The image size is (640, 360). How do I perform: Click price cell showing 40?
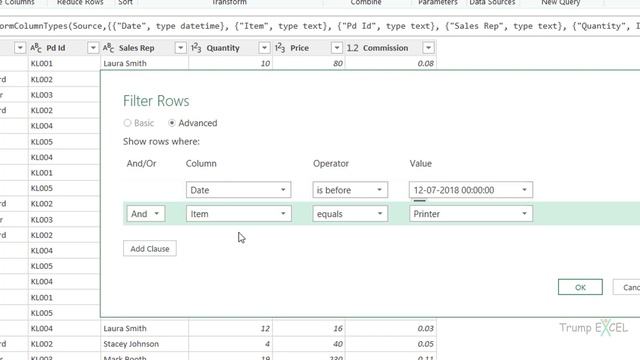(309, 344)
